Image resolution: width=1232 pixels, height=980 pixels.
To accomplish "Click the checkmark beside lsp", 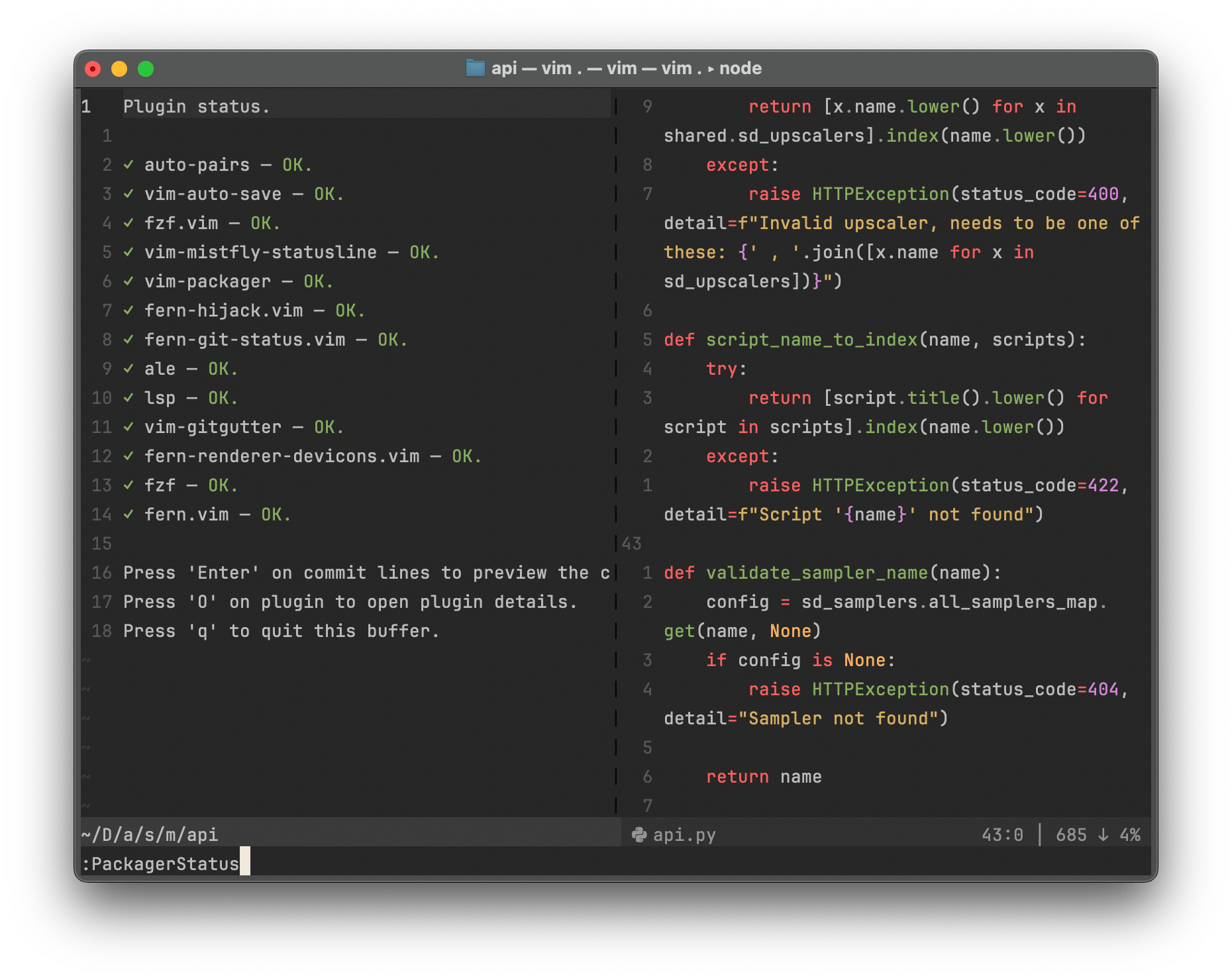I will tap(128, 398).
